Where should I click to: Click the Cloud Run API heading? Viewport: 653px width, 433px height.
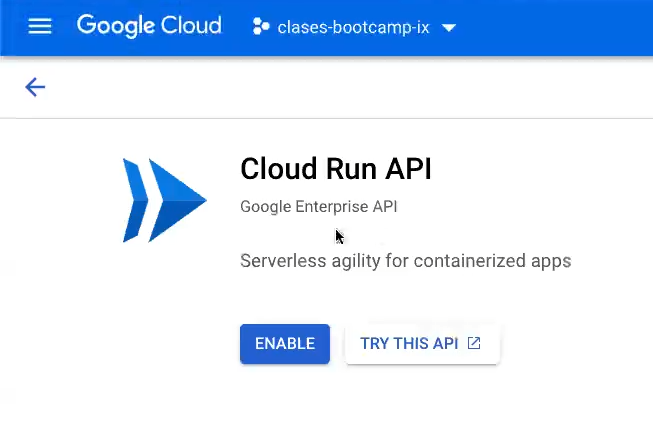pos(336,169)
